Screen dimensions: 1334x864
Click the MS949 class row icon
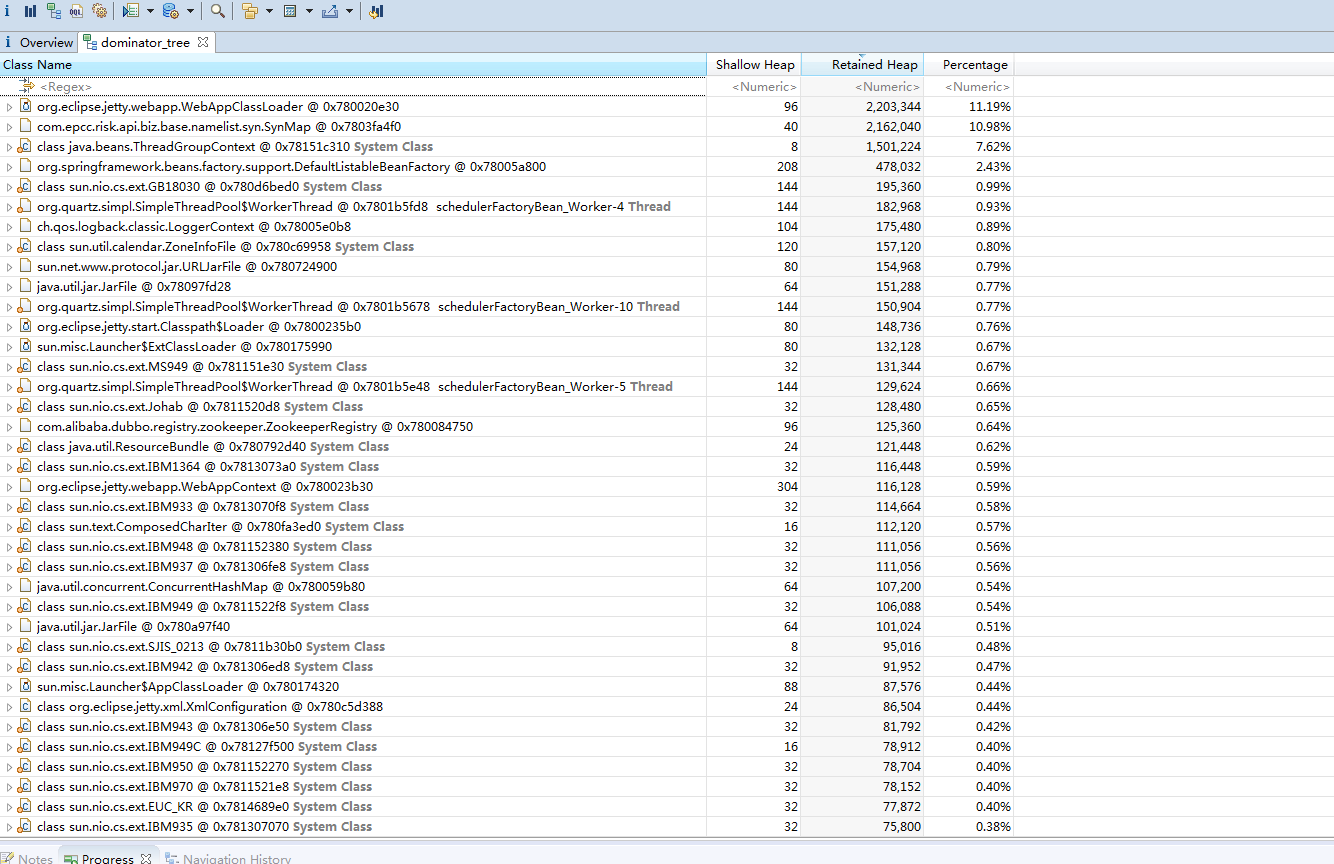(x=25, y=367)
